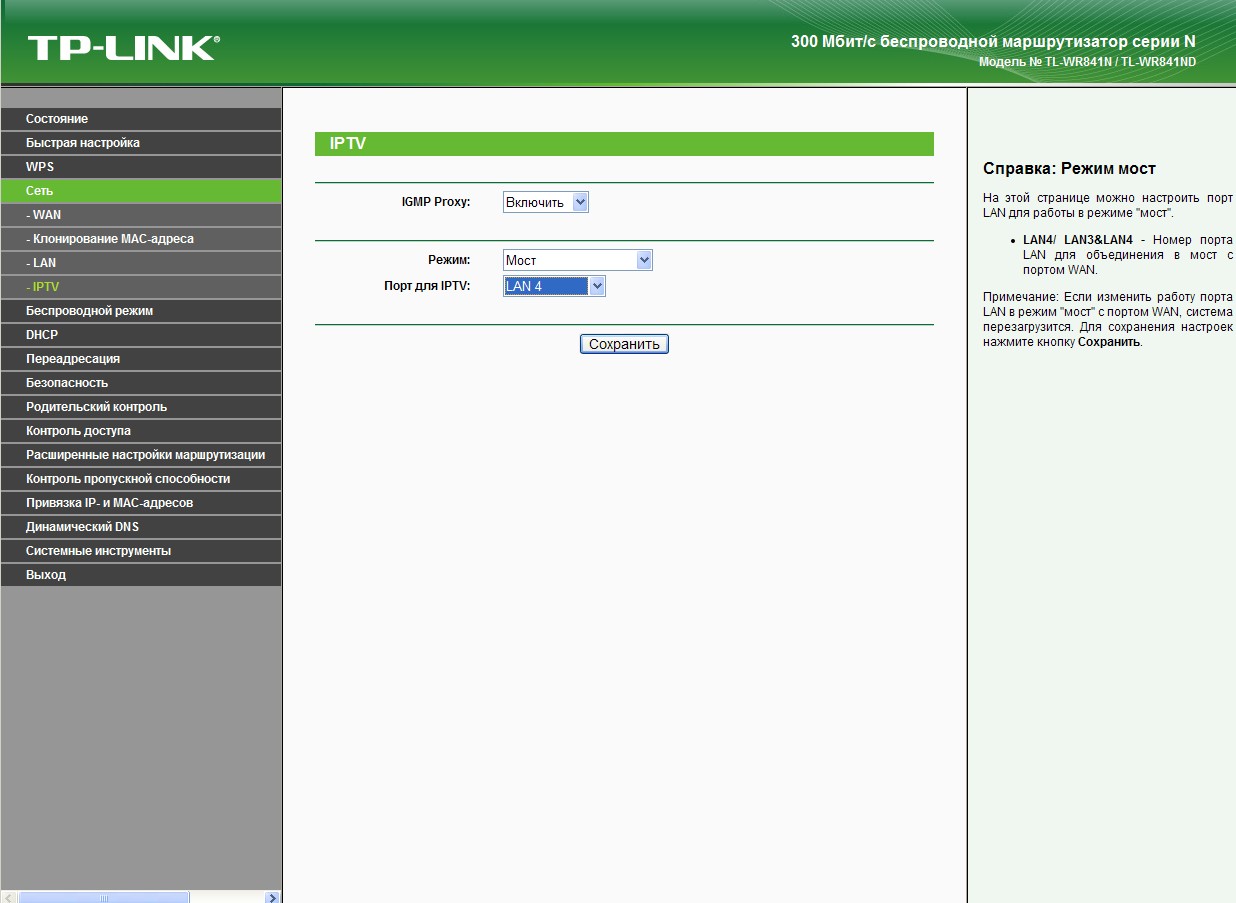Click the header title 300 Мбит/с беспроводной маршрутизатор
The image size is (1236, 903).
(x=993, y=42)
